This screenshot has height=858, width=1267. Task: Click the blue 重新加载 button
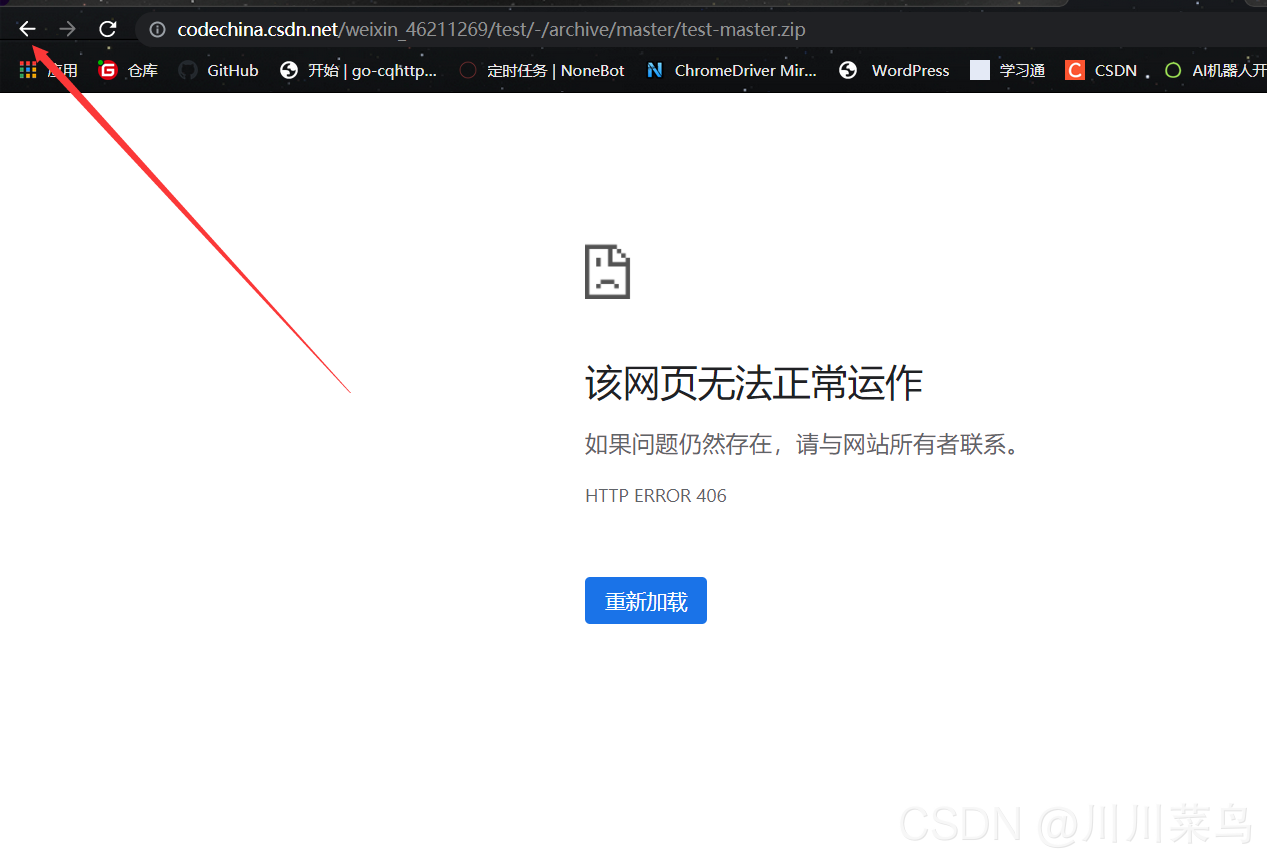tap(645, 601)
